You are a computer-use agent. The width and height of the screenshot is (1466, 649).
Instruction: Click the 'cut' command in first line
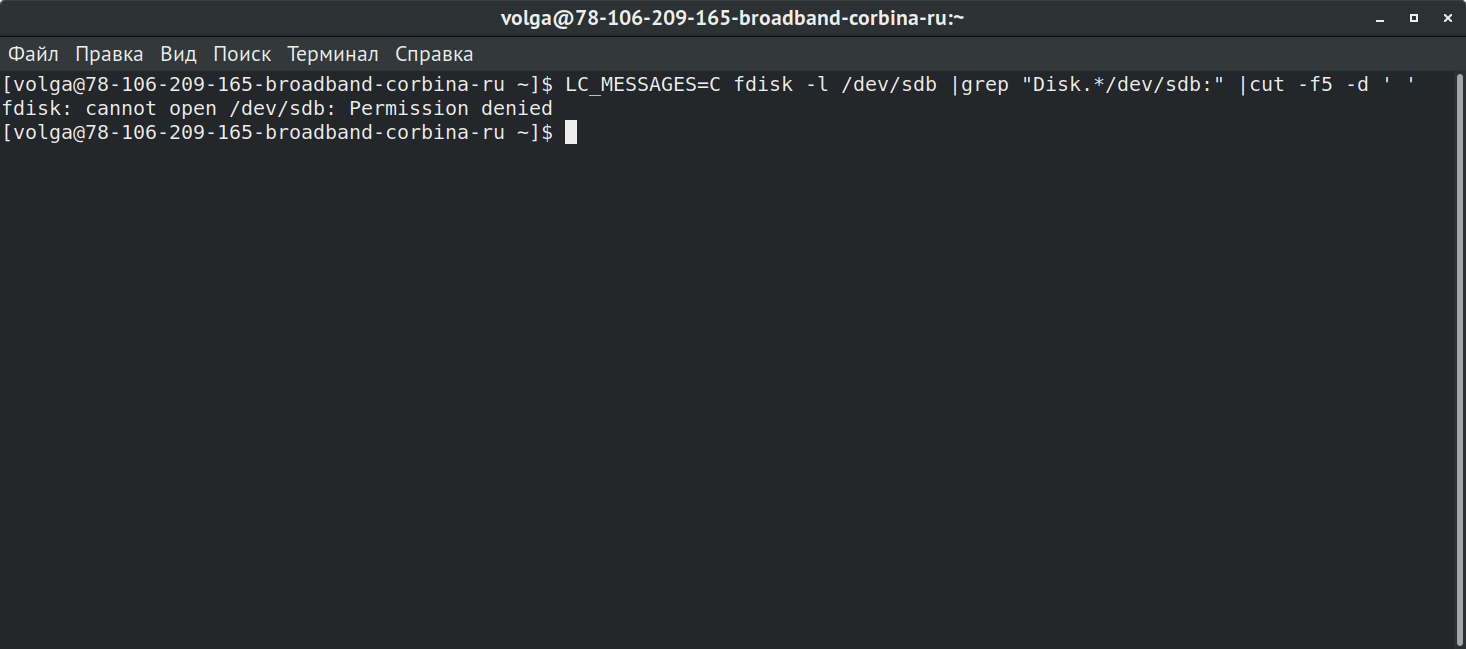pyautogui.click(x=1266, y=84)
